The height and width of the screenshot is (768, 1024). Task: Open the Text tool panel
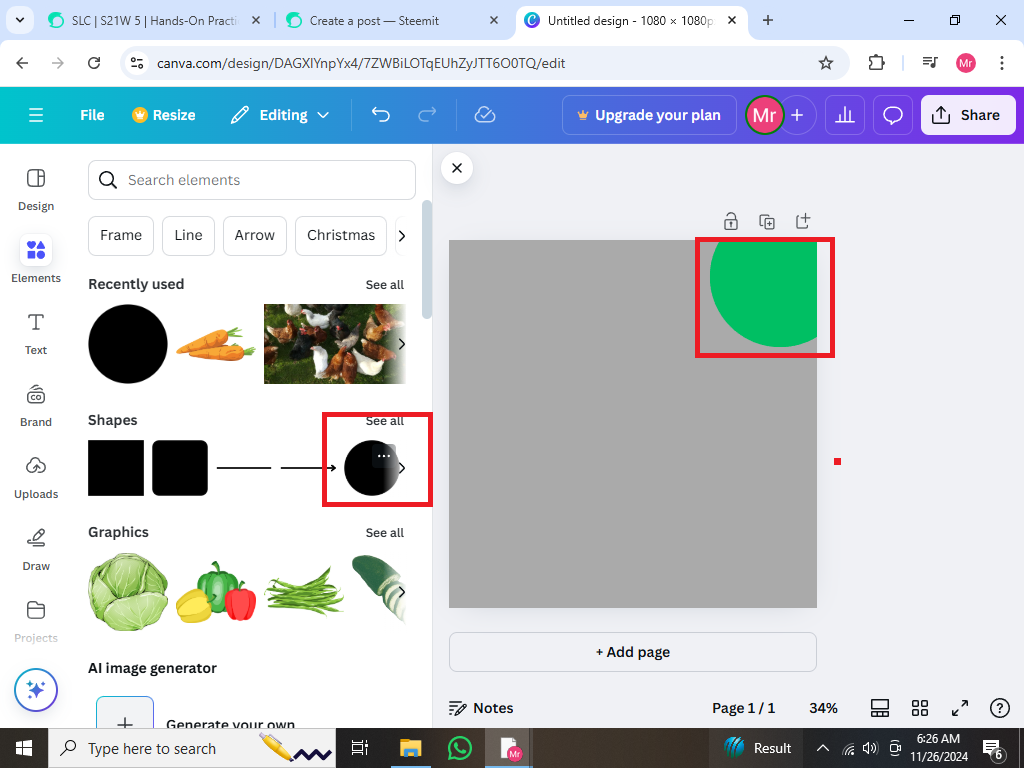[36, 334]
